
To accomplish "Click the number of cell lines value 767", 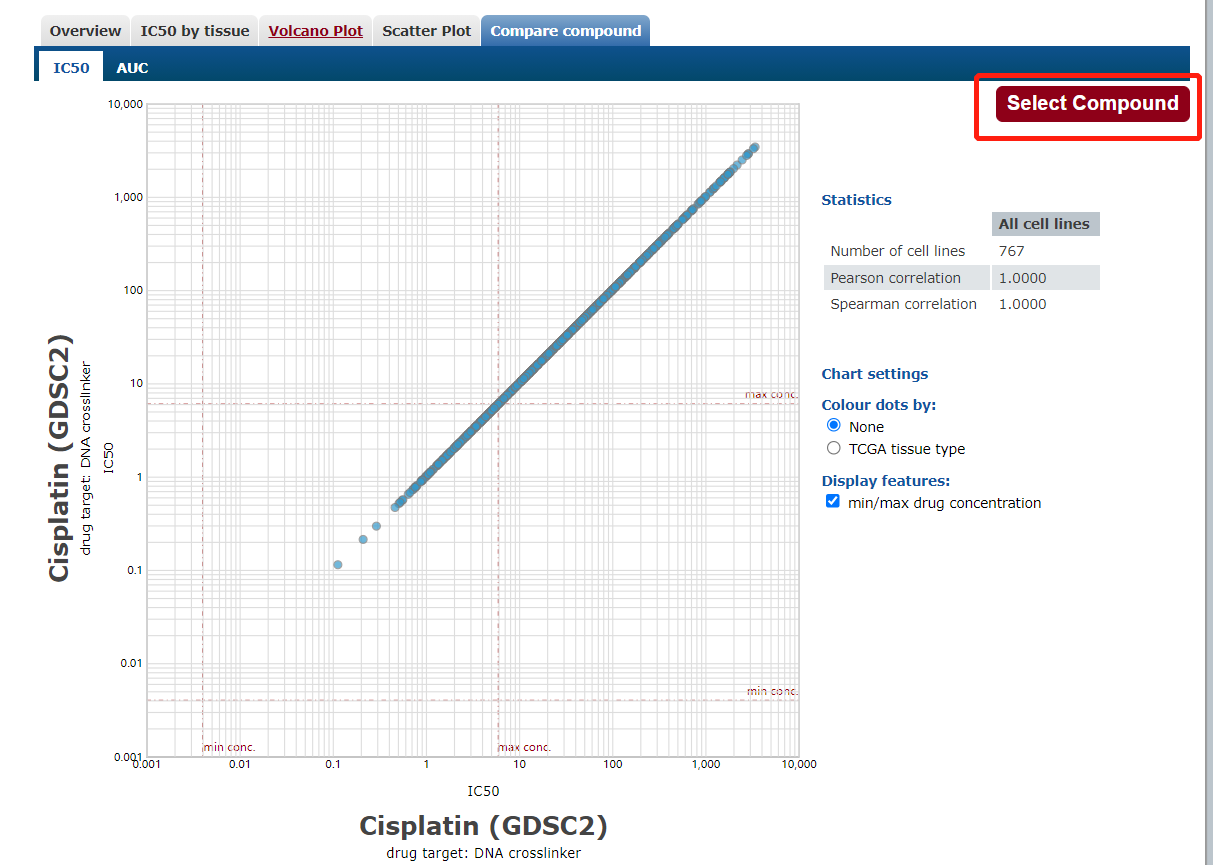I will (1012, 251).
